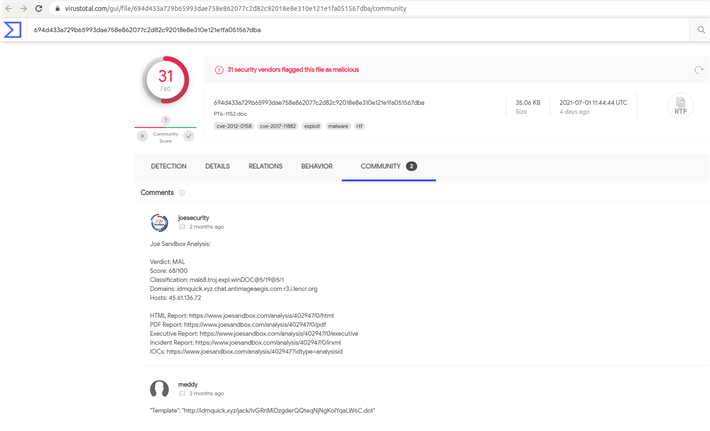The width and height of the screenshot is (710, 431).
Task: Open the Behavior tab
Action: (317, 166)
